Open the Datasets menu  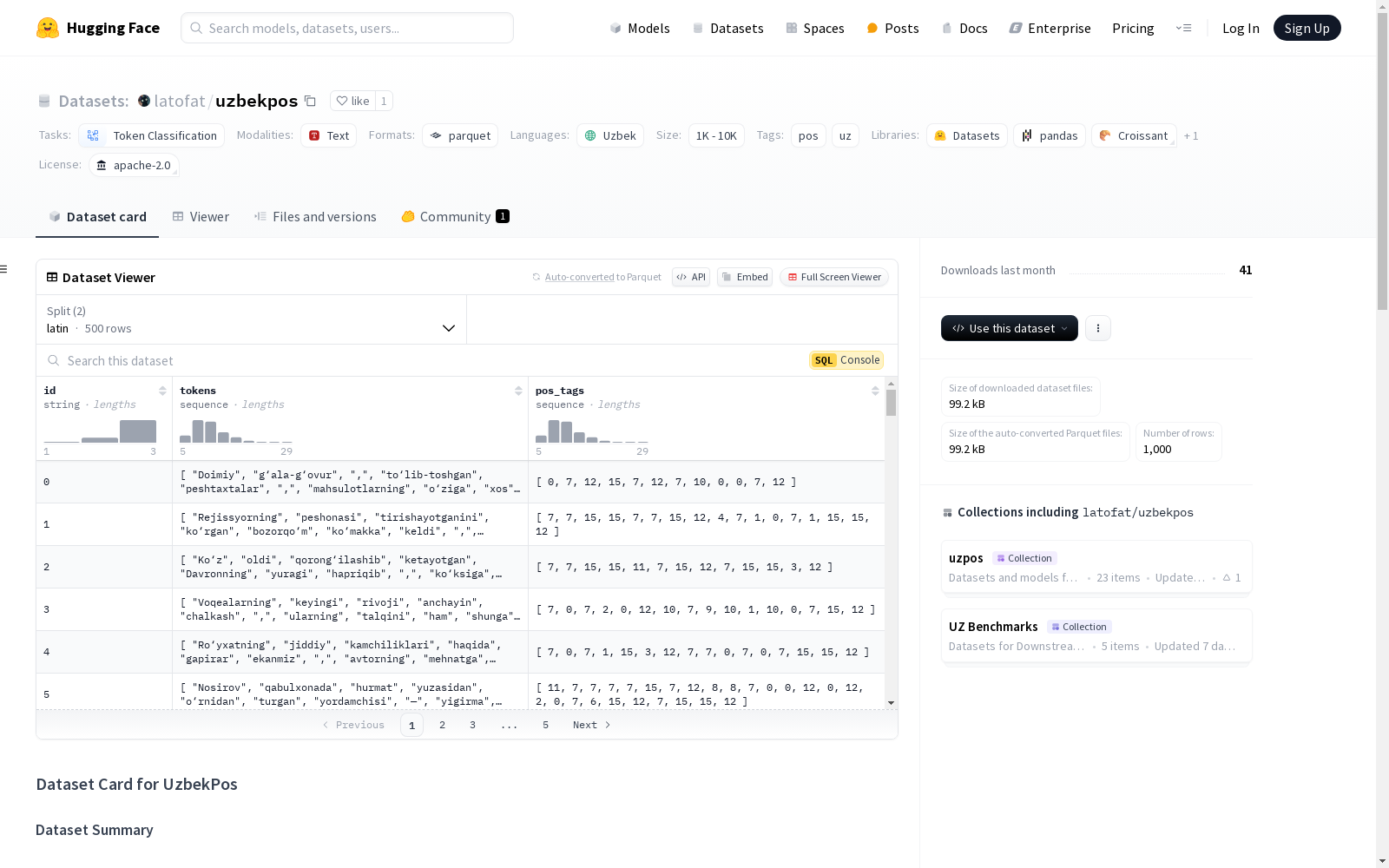[x=727, y=28]
